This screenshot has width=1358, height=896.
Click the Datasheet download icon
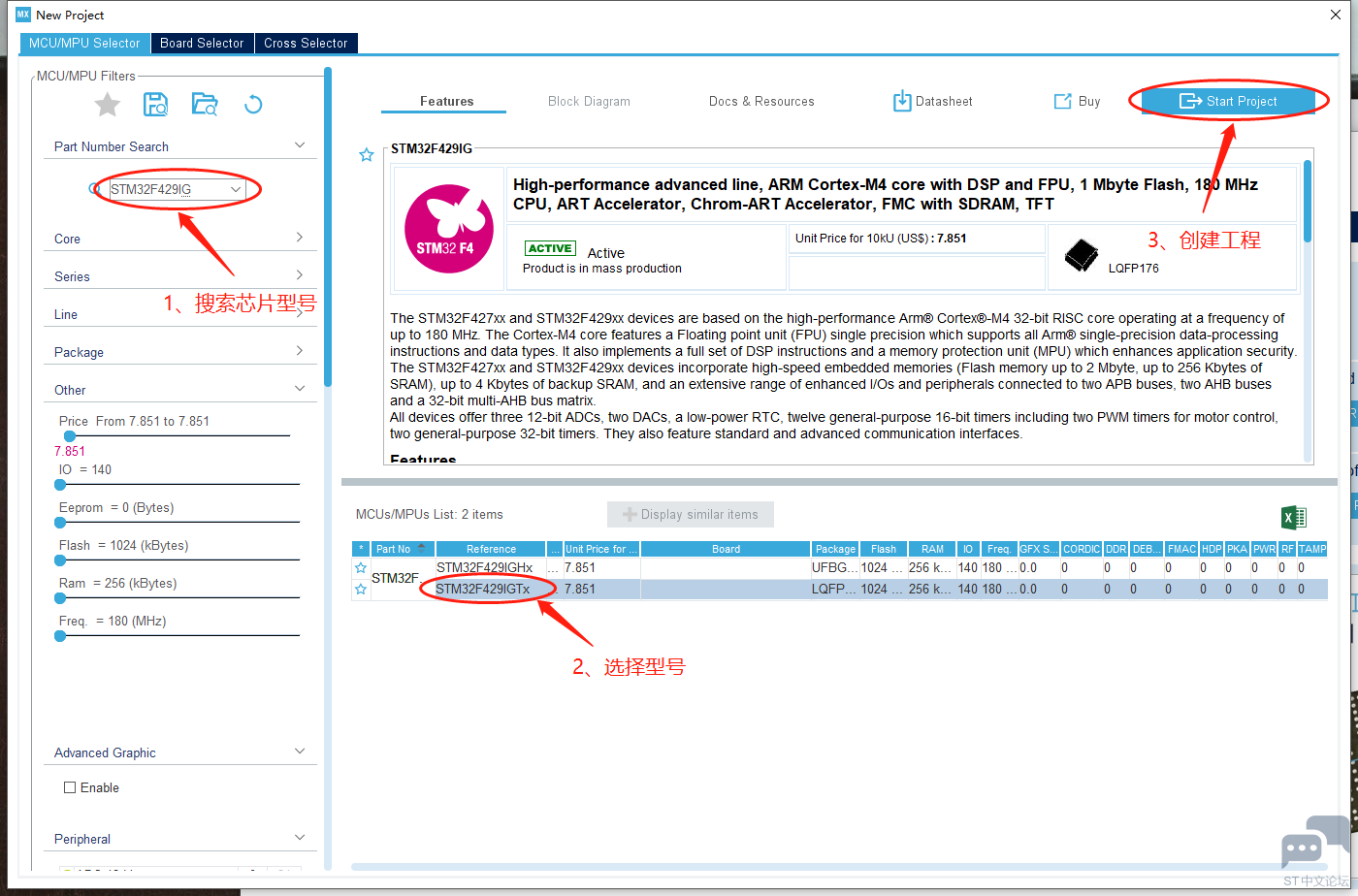[902, 101]
